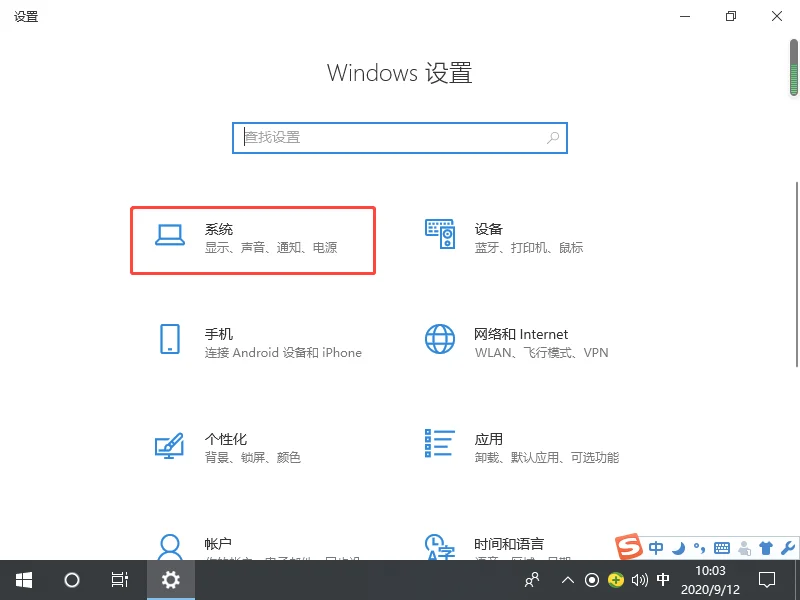Click the round record tray icon
800x600 pixels.
pos(592,580)
